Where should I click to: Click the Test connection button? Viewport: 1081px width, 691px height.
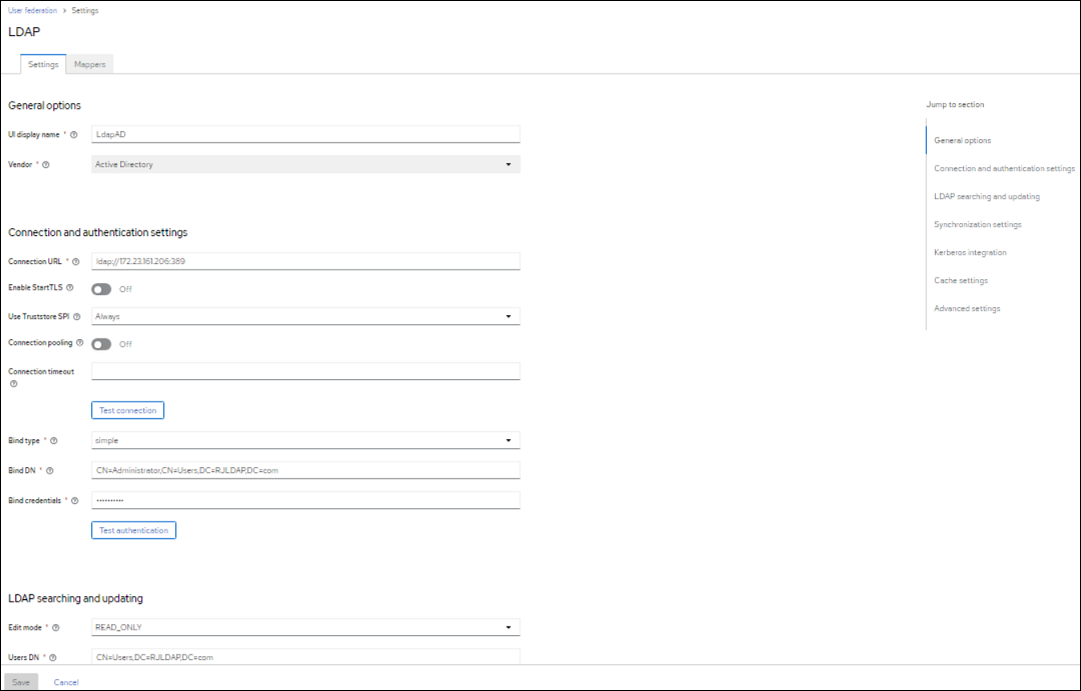pyautogui.click(x=128, y=410)
